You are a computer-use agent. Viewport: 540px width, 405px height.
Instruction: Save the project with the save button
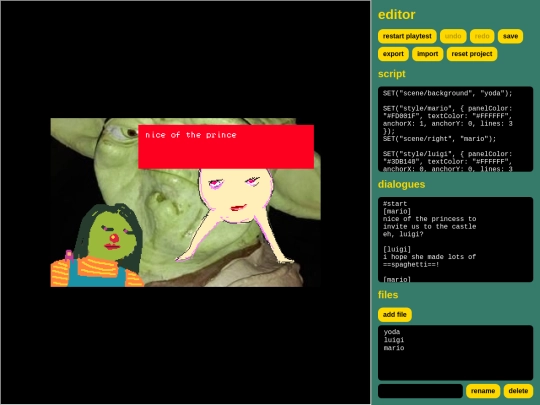point(510,36)
